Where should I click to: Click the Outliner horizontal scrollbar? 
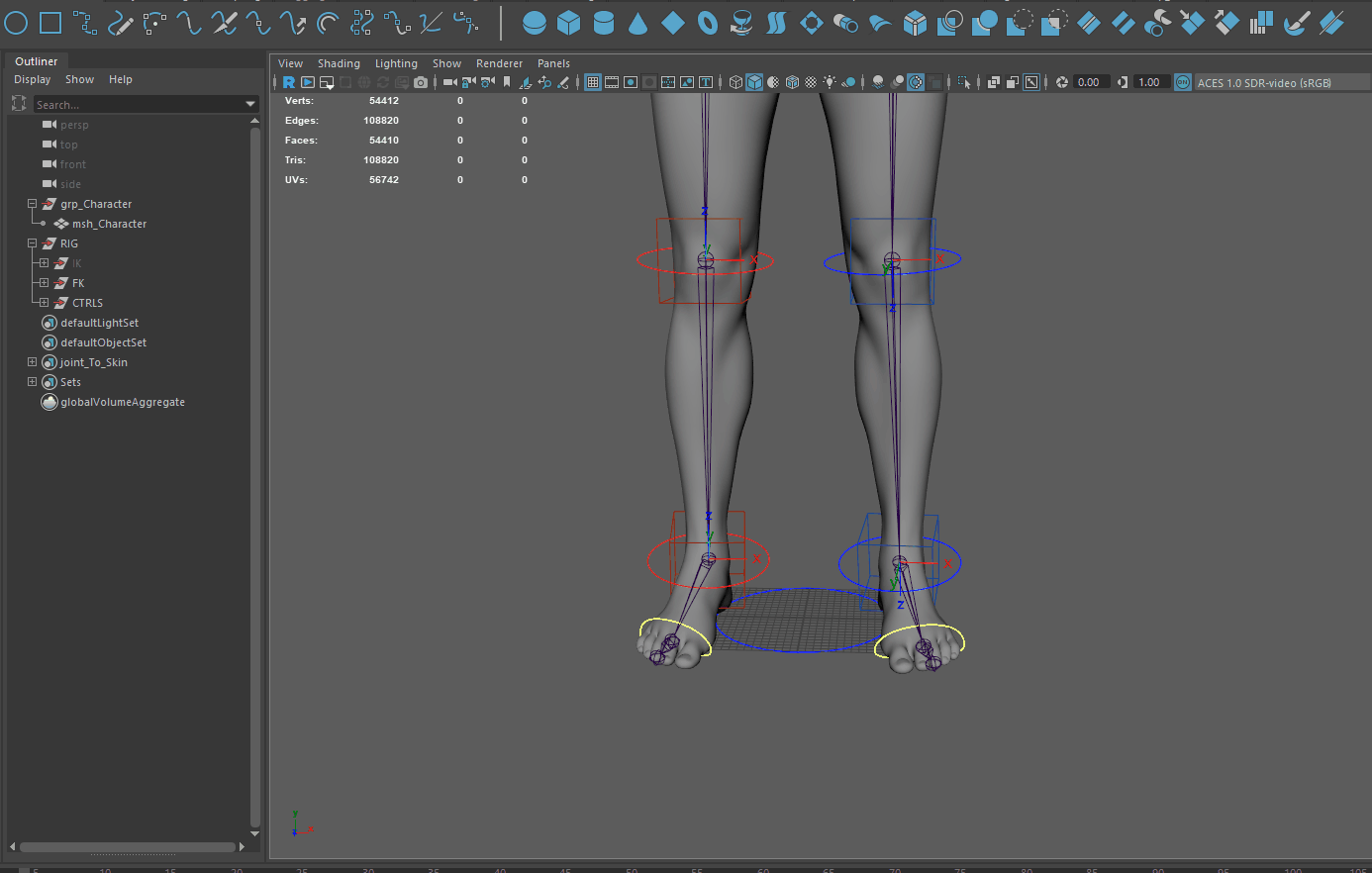128,846
